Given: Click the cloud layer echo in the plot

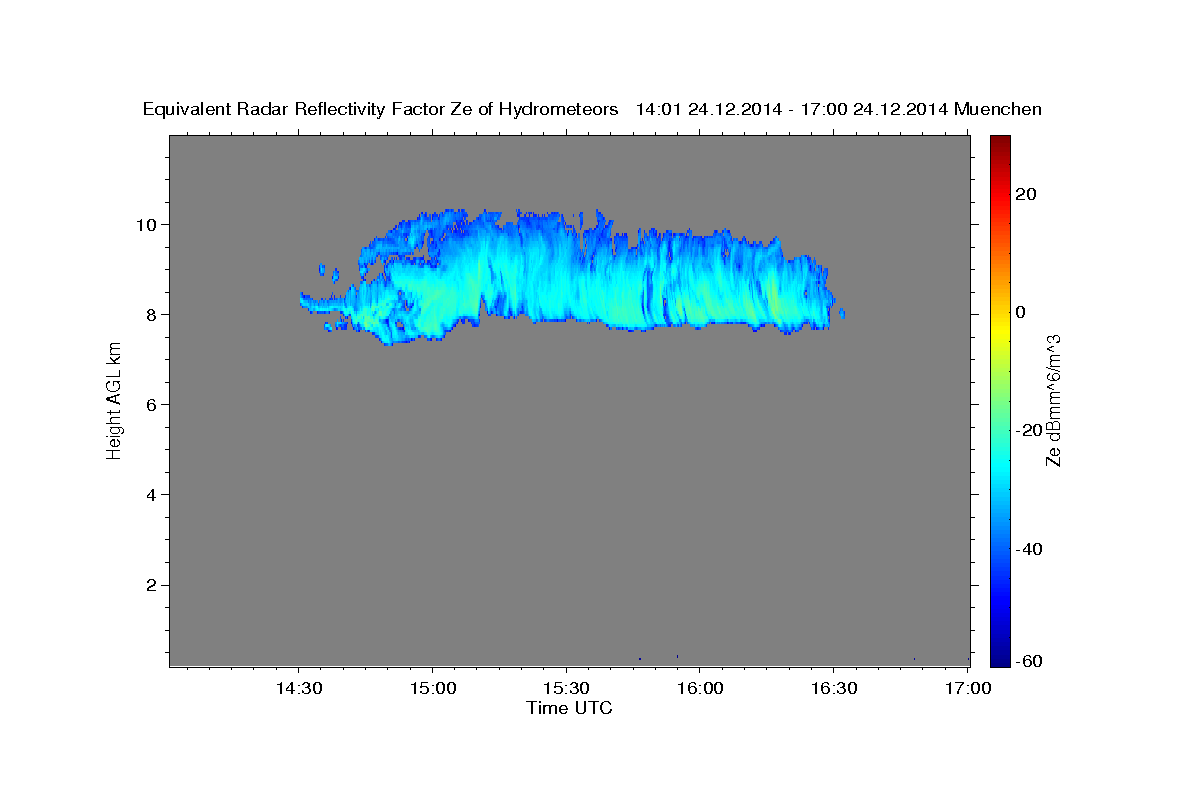Looking at the screenshot, I should pos(570,275).
